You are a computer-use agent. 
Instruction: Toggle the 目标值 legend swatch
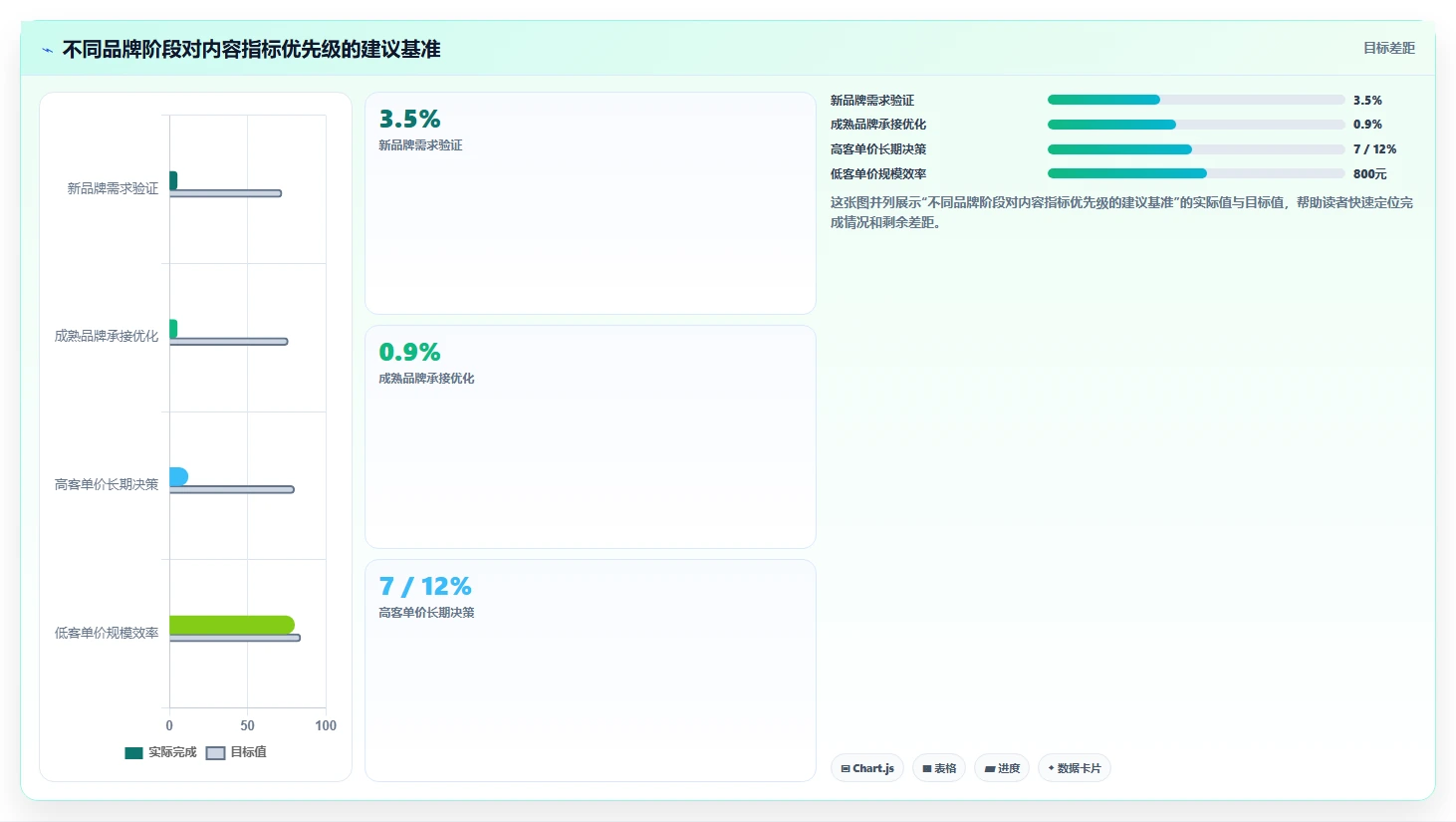[215, 753]
